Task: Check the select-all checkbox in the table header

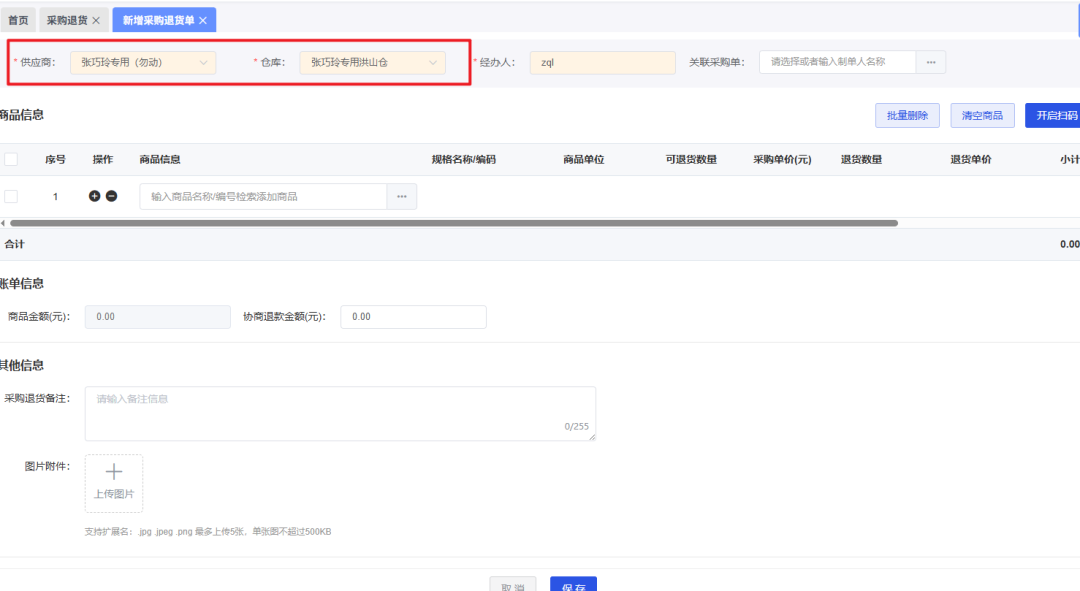Action: click(13, 158)
